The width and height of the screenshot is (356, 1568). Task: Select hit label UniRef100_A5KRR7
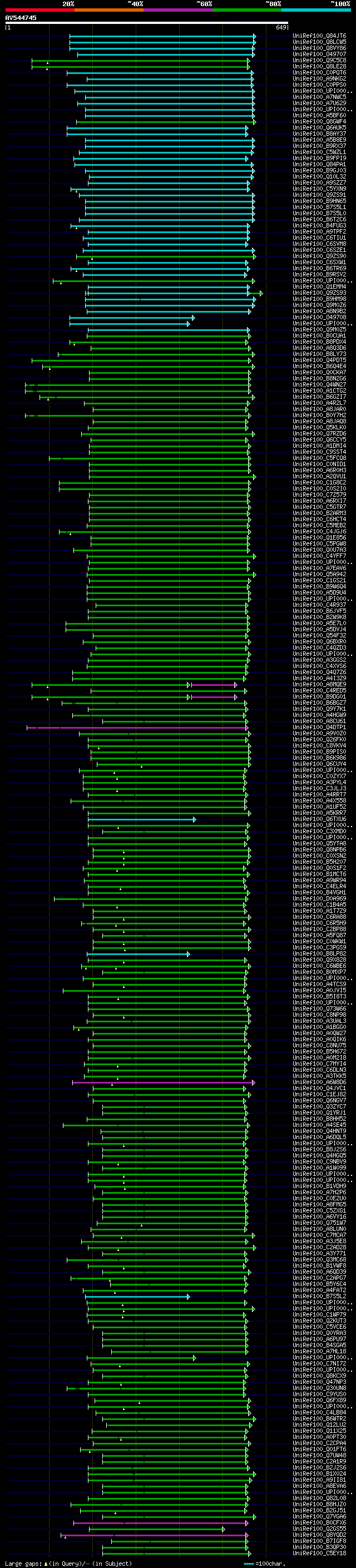[319, 813]
